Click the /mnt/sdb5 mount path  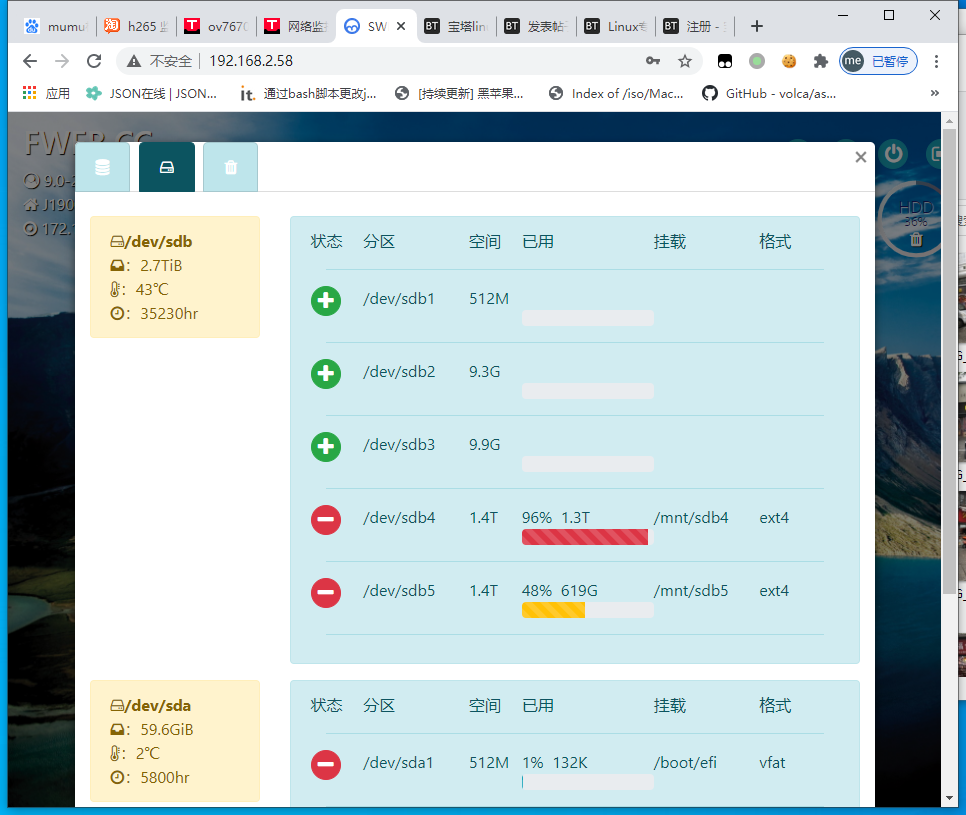pos(691,591)
